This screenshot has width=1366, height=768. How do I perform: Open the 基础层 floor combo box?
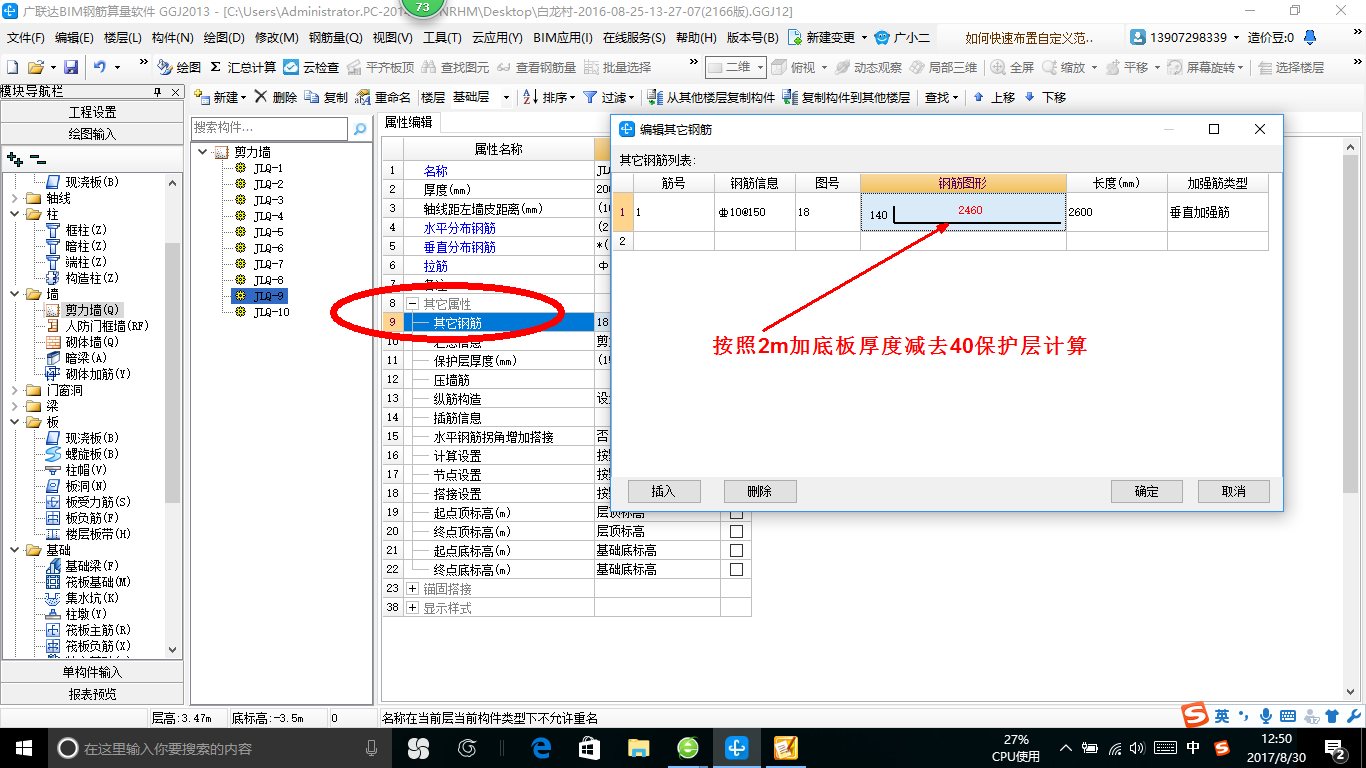coord(480,97)
